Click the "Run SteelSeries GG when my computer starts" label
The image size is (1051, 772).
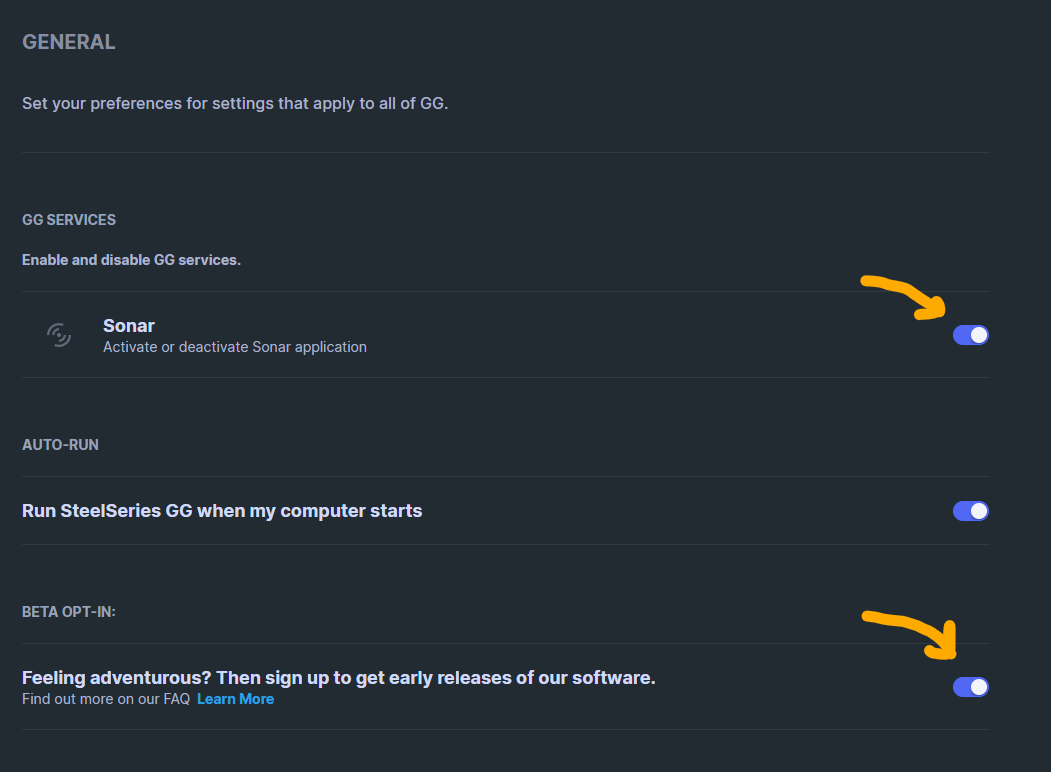pos(222,511)
